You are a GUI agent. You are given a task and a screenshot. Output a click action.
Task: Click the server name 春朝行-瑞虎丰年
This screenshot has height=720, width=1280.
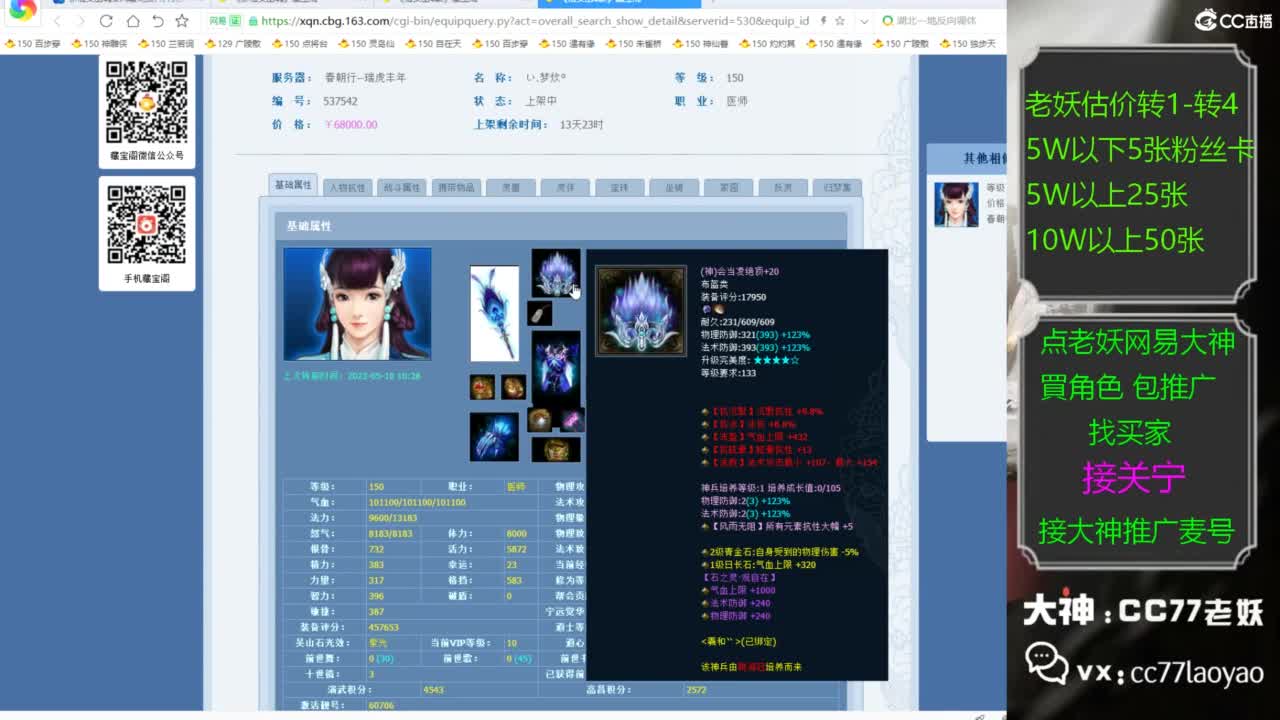(x=365, y=77)
